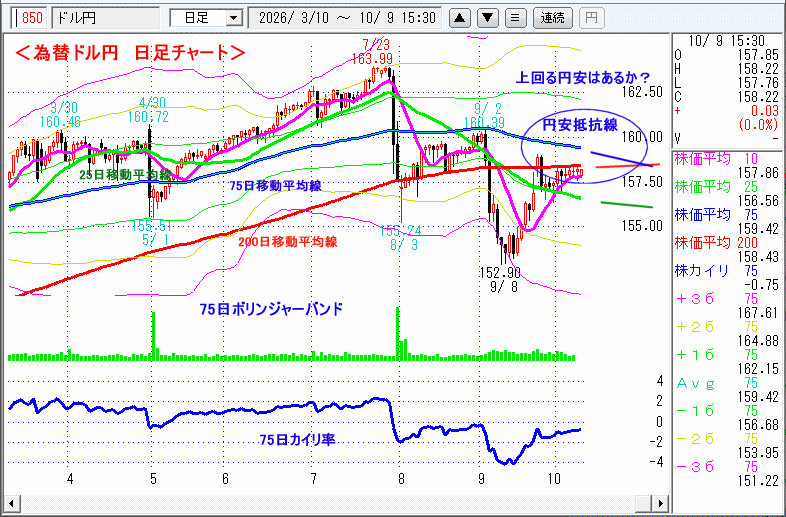Click the tall green volume bar at month 5
This screenshot has height=517, width=786.
point(153,336)
